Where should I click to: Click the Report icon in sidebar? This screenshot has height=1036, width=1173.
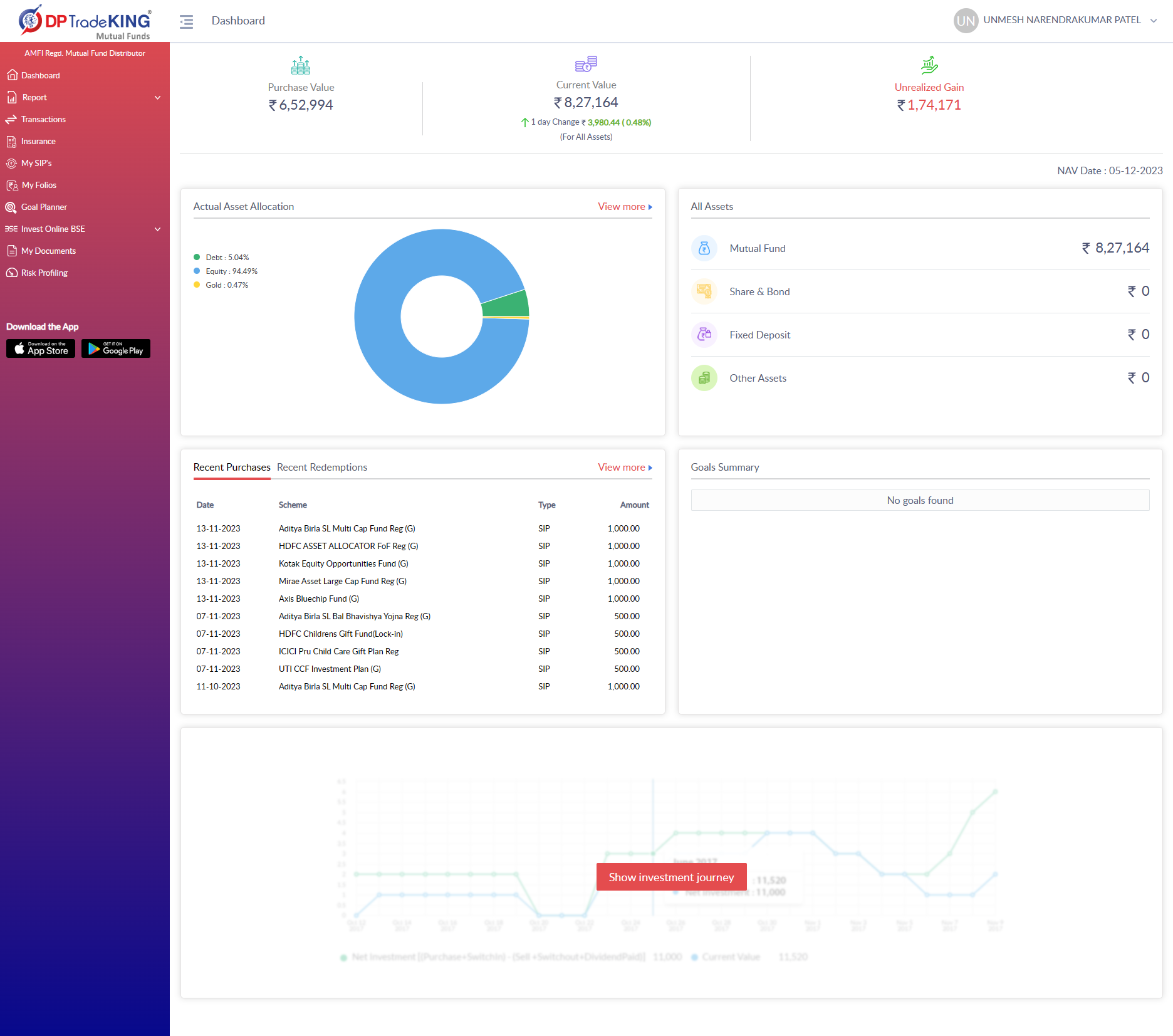point(12,97)
